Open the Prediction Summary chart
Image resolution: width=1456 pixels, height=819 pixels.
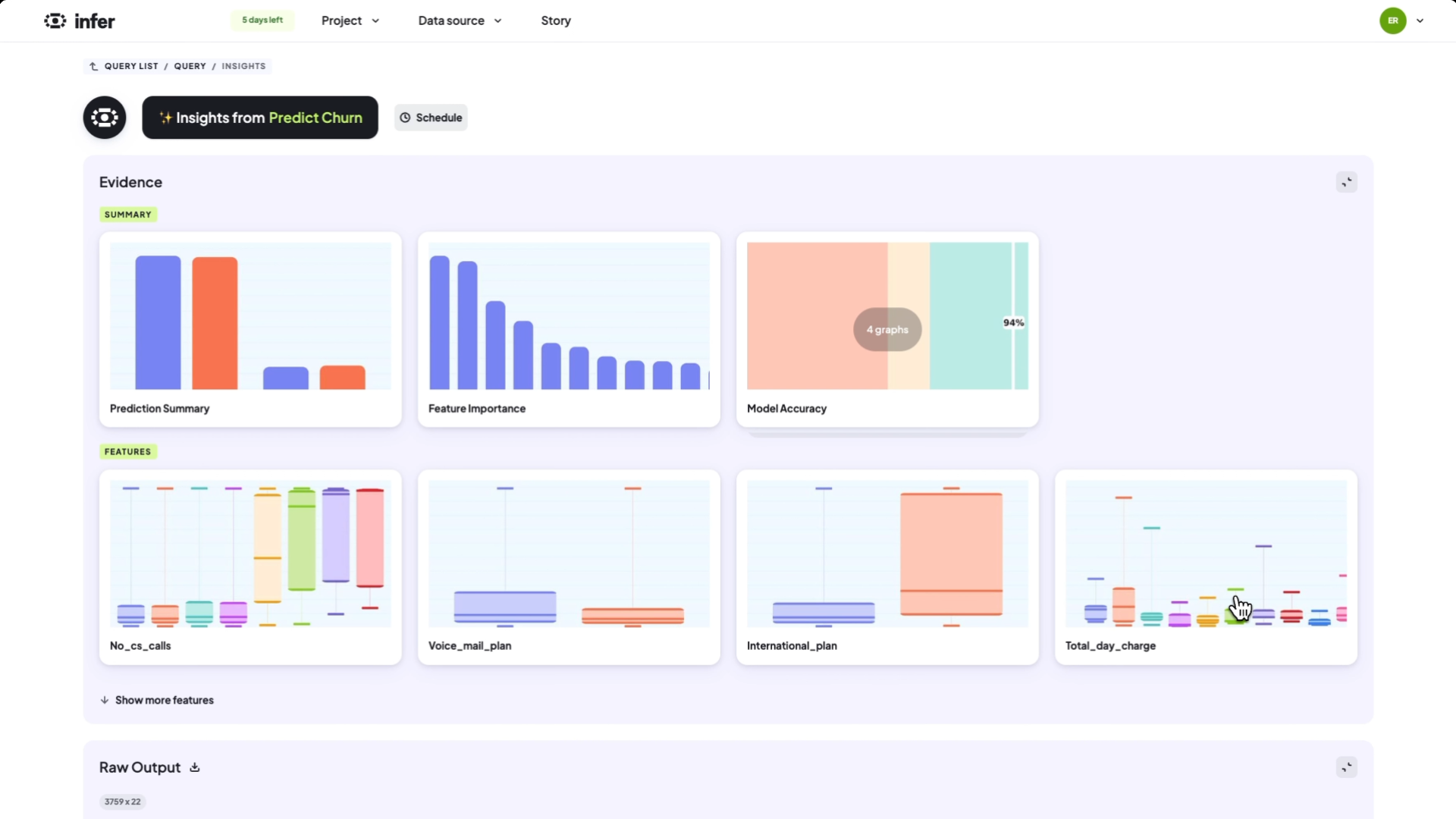click(x=250, y=329)
